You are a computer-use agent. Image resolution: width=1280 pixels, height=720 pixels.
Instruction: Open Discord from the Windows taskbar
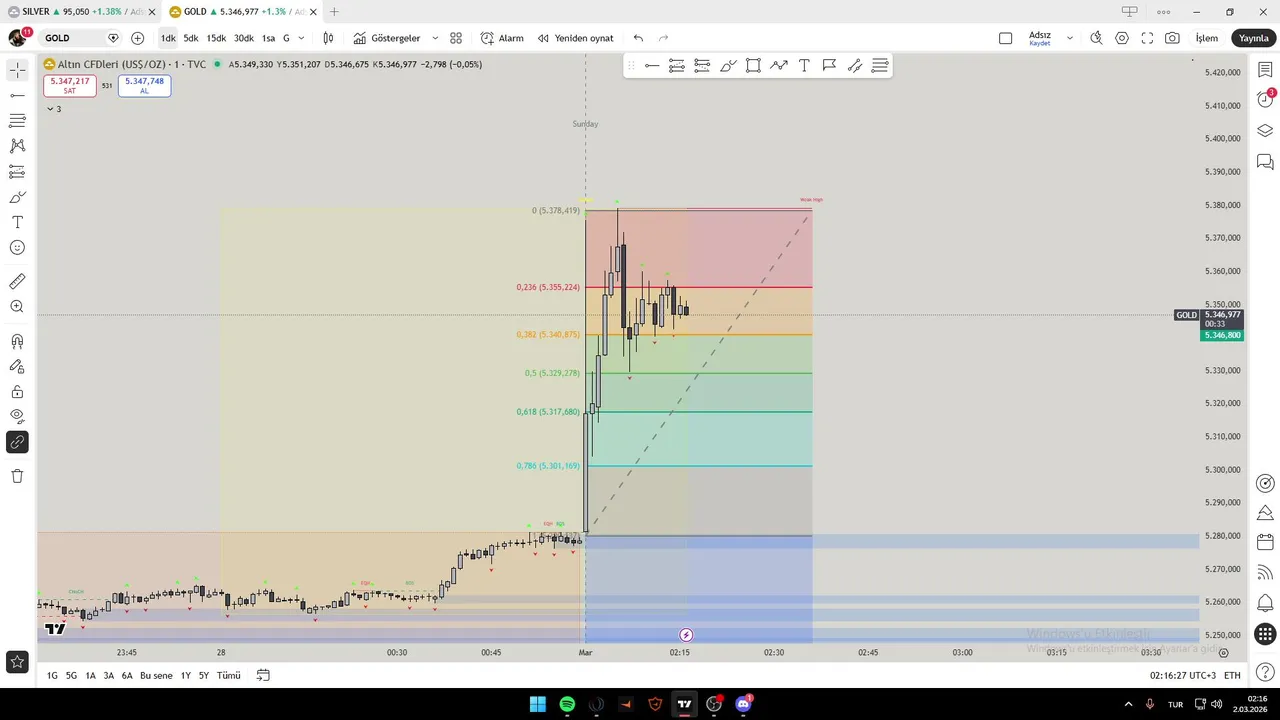743,704
